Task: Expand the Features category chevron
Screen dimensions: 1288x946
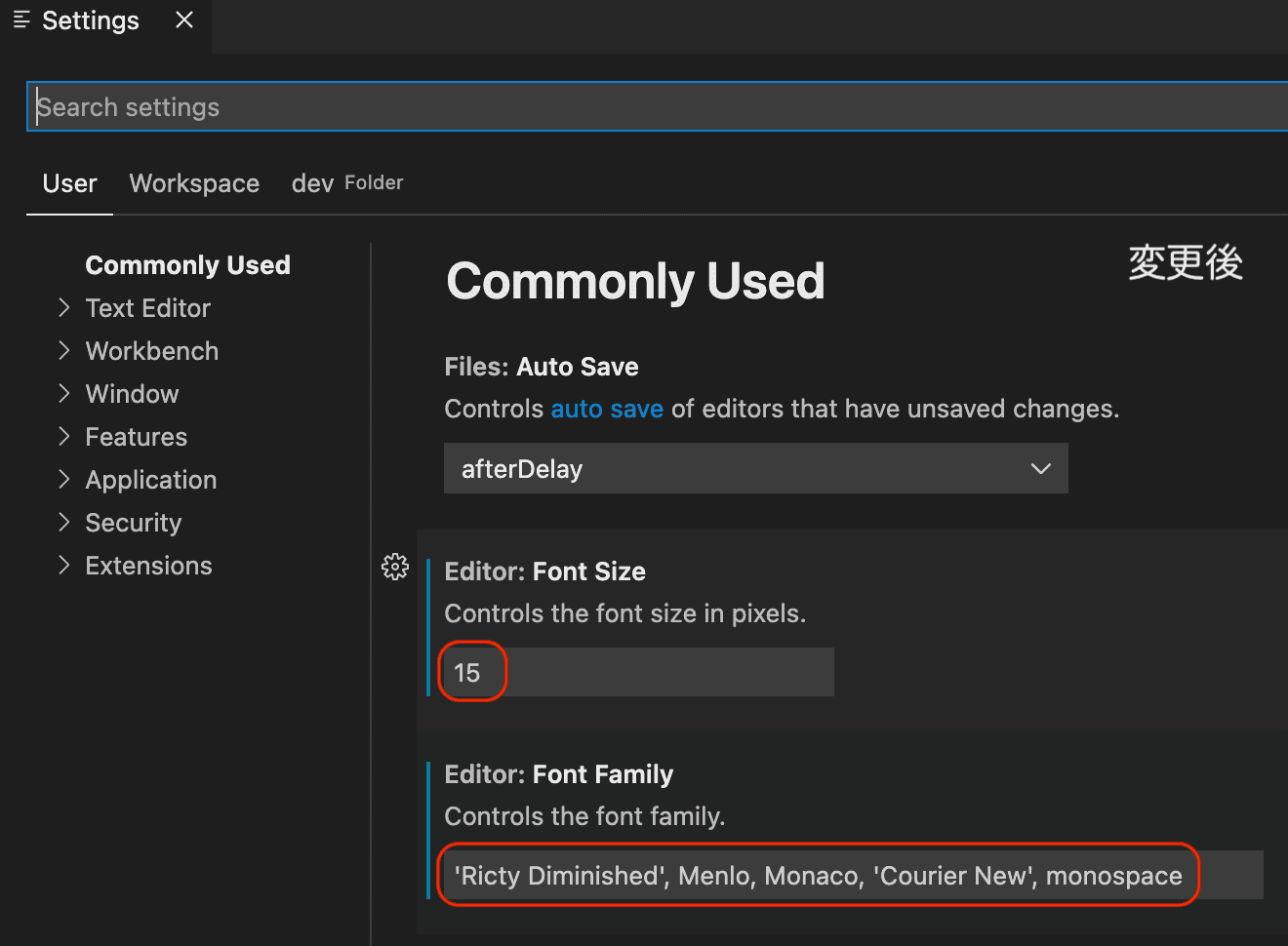Action: [x=64, y=437]
